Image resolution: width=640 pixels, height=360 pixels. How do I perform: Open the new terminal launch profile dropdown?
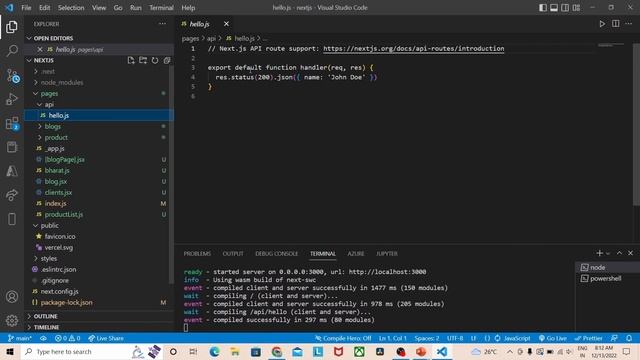click(x=608, y=253)
